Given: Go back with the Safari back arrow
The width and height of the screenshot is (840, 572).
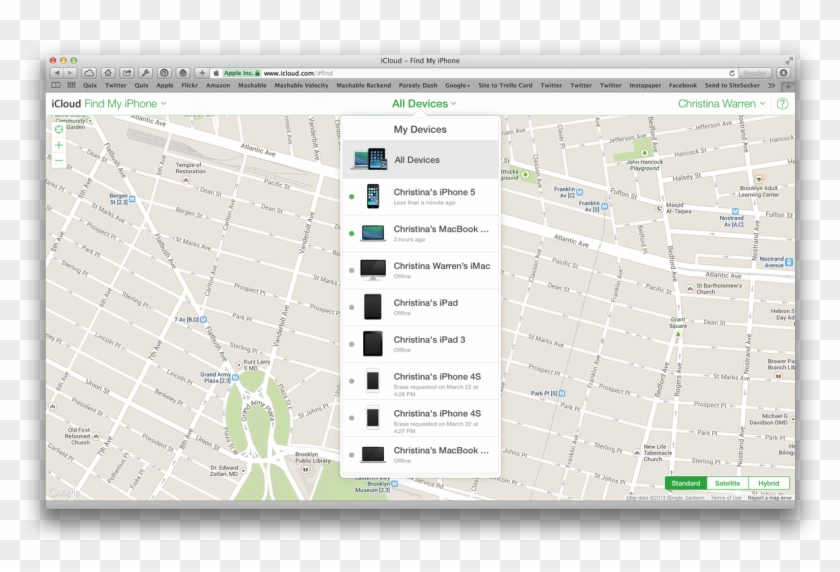Looking at the screenshot, I should (x=57, y=73).
